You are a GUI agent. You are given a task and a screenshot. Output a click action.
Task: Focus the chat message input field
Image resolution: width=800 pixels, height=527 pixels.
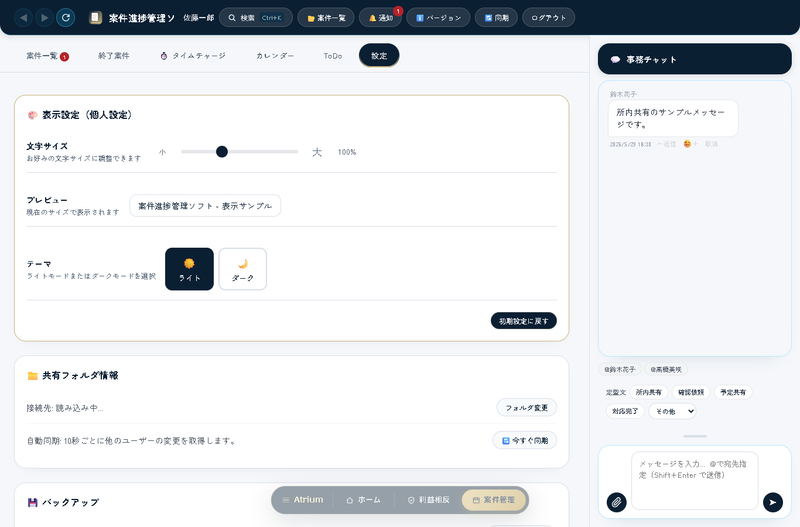[x=694, y=481]
